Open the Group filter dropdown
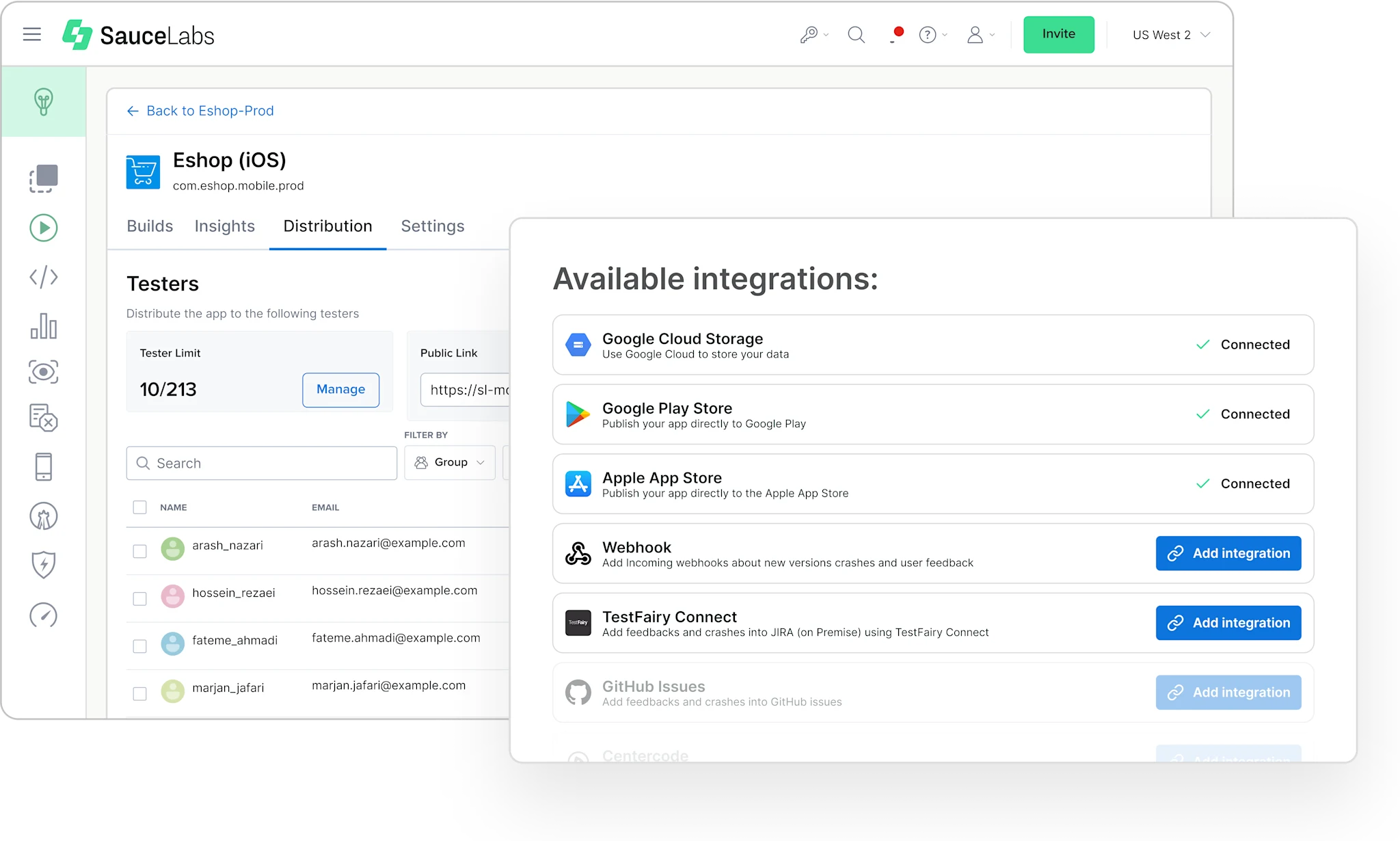1400x841 pixels. [450, 463]
